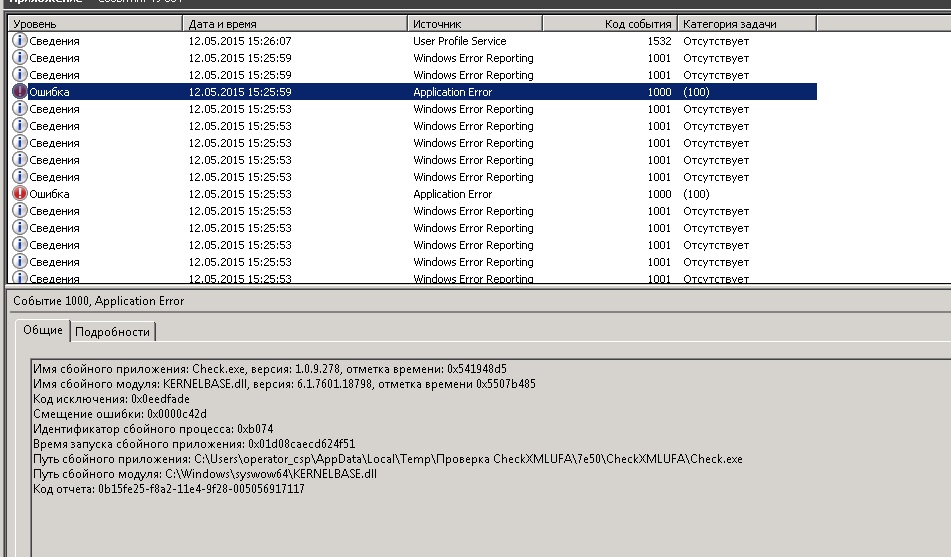Select the event with code 1532
This screenshot has width=951, height=557.
[659, 41]
